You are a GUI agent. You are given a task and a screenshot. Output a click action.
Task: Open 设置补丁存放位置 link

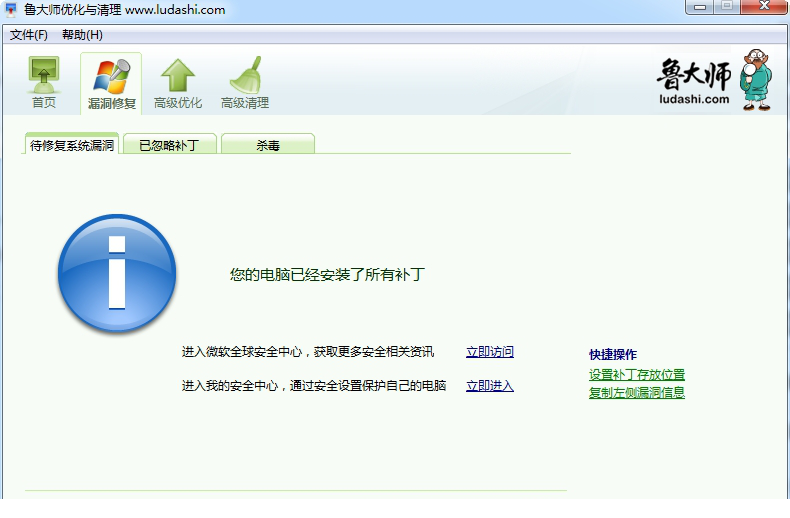pos(637,375)
